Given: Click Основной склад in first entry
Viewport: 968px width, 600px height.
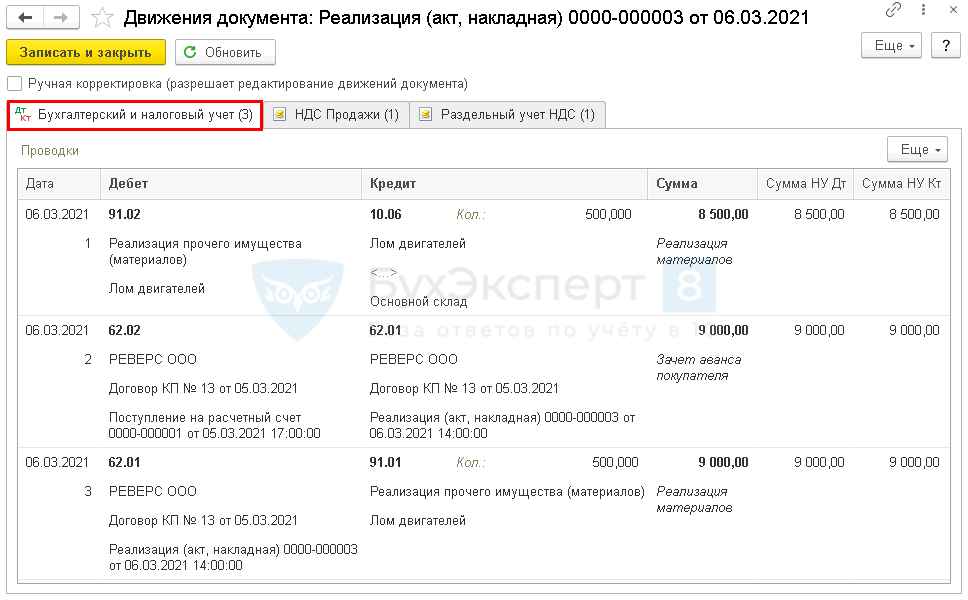Looking at the screenshot, I should 419,302.
